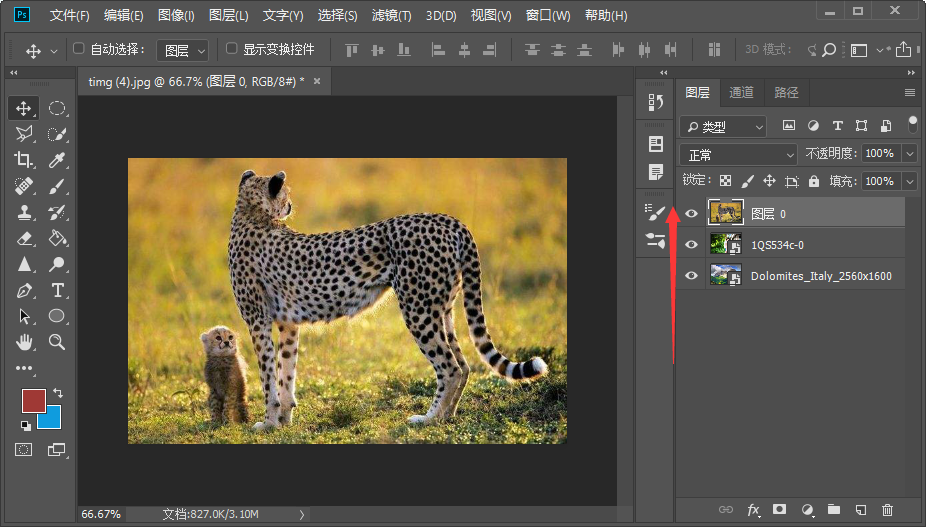Click the blue background color swatch
926x527 pixels.
(53, 419)
